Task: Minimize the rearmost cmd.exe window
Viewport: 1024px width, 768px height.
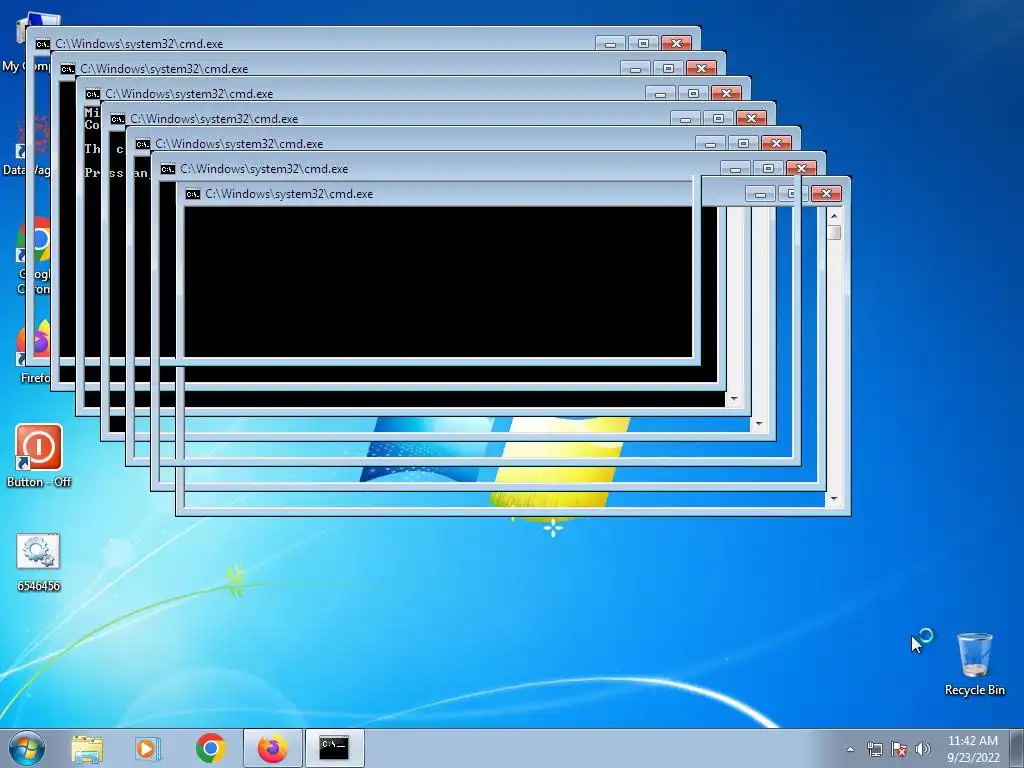Action: (610, 43)
